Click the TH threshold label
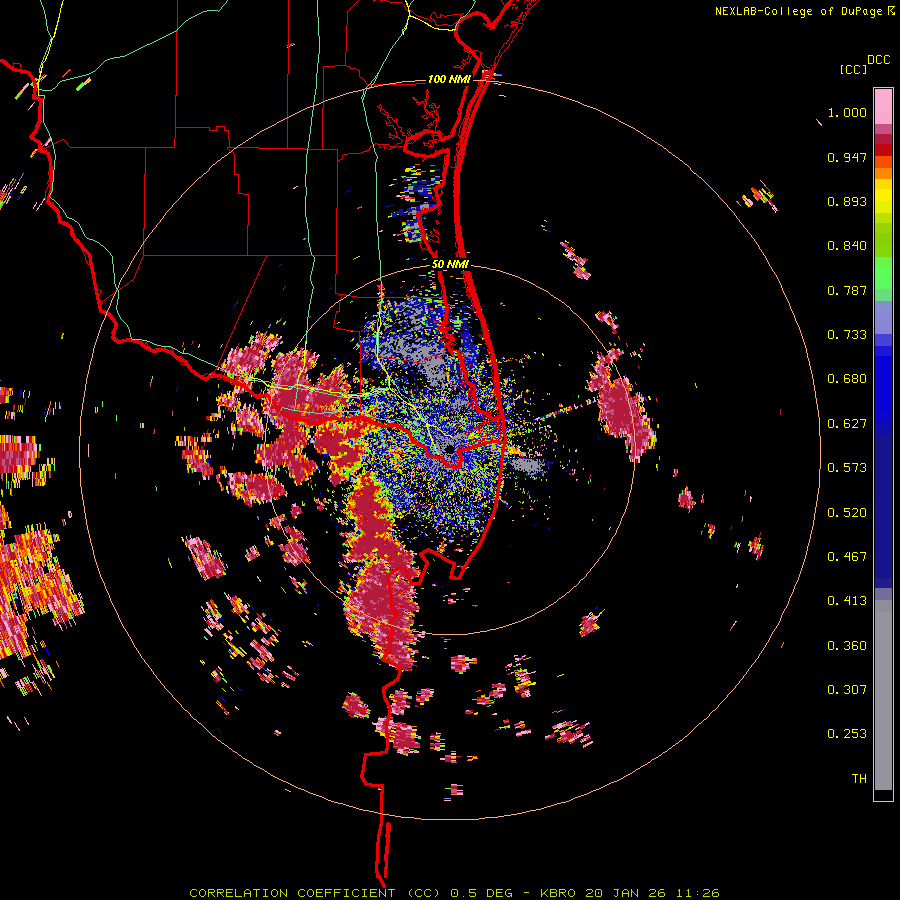 click(x=859, y=779)
